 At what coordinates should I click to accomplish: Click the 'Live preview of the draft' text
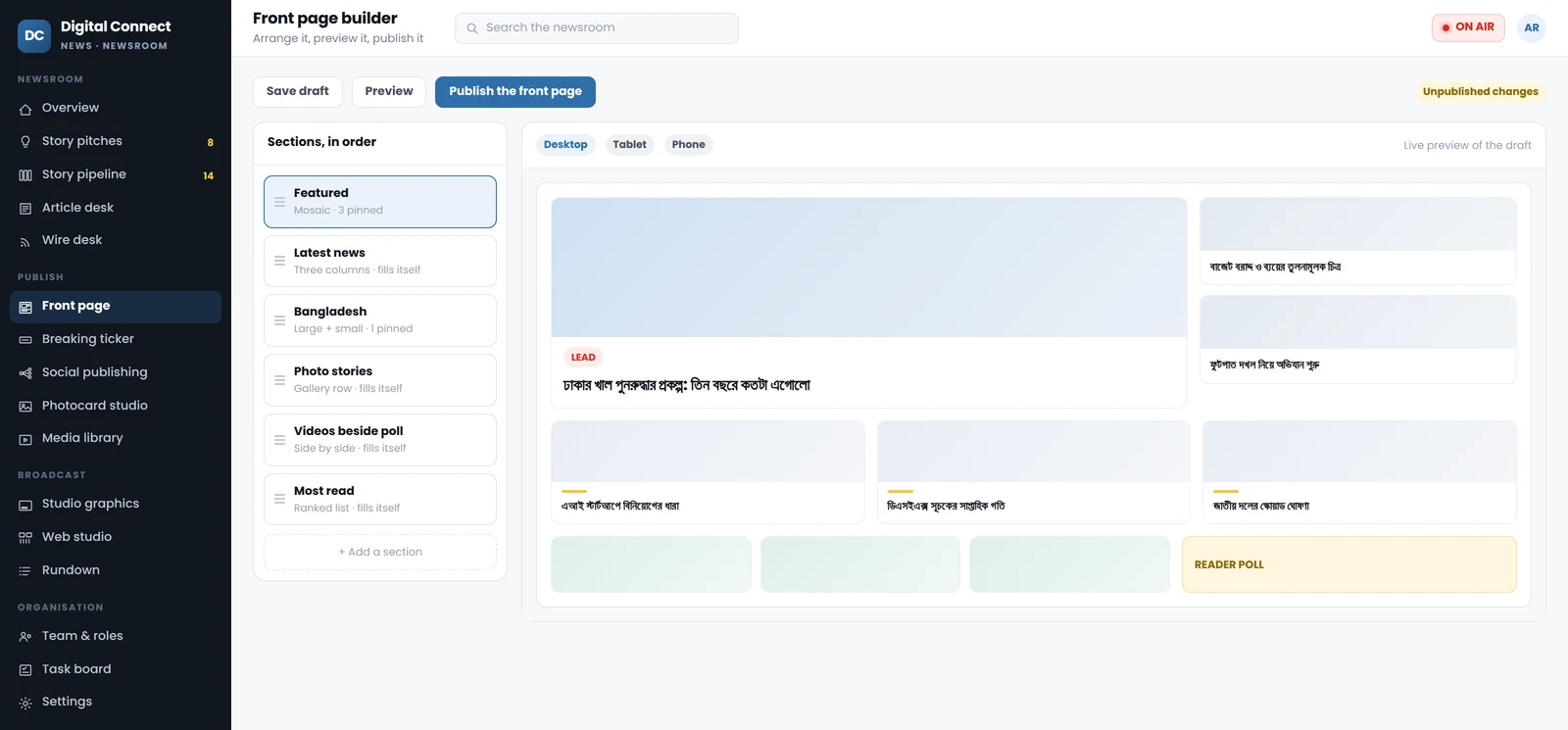click(x=1467, y=145)
